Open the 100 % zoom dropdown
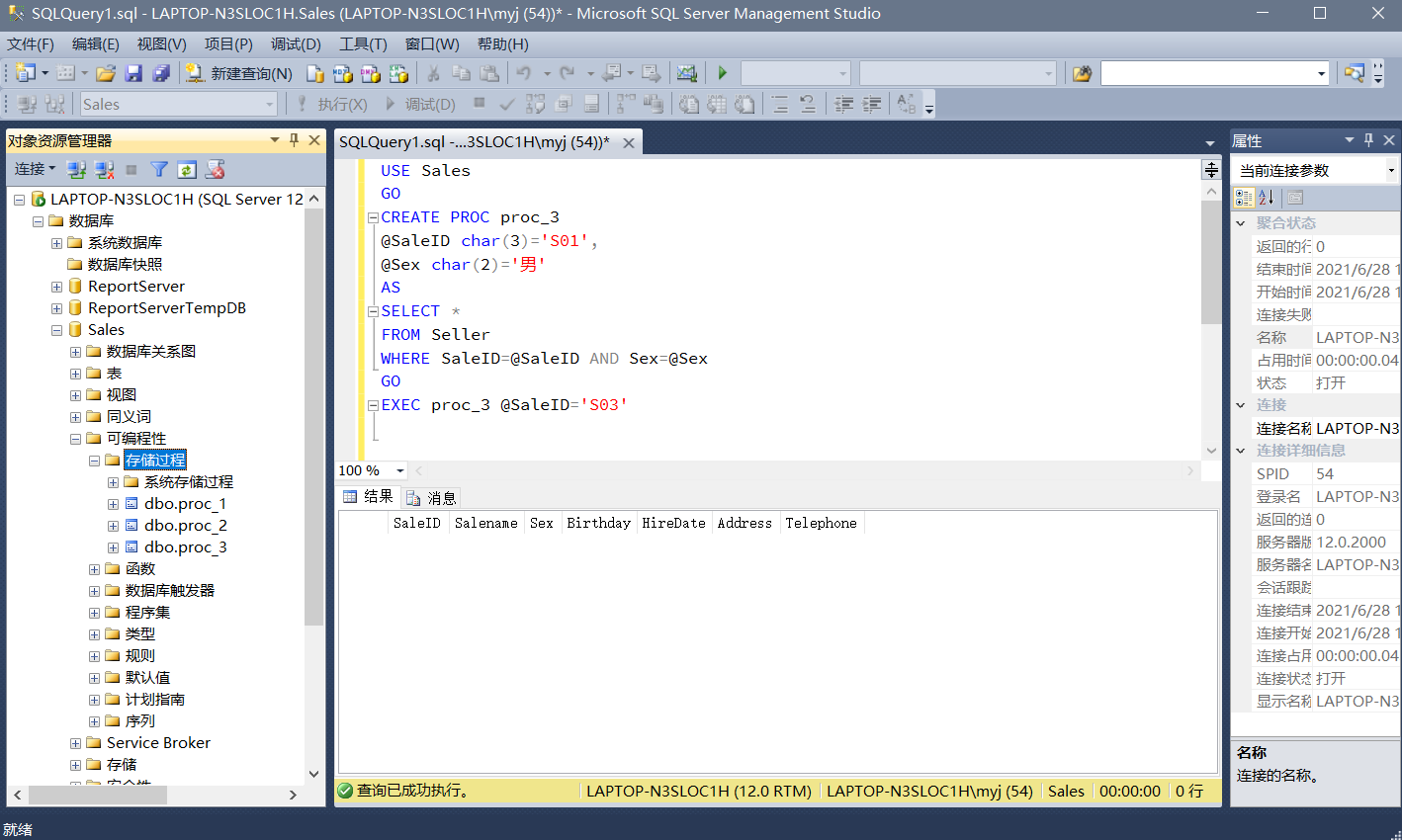Viewport: 1402px width, 840px height. pos(399,471)
